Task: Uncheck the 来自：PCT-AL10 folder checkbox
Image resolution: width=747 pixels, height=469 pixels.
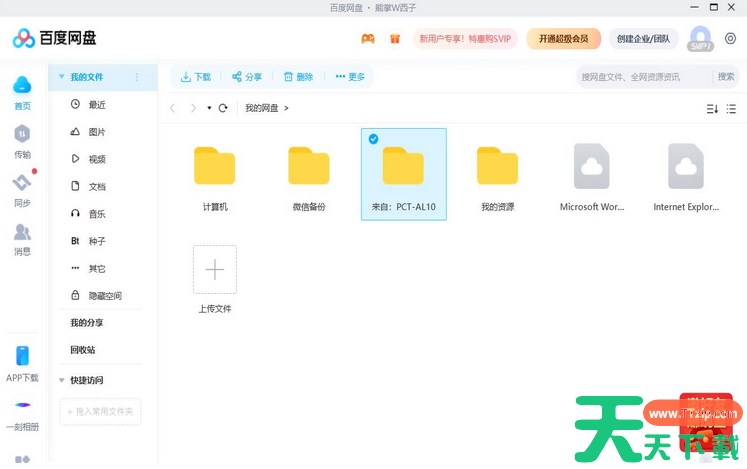Action: pos(373,139)
